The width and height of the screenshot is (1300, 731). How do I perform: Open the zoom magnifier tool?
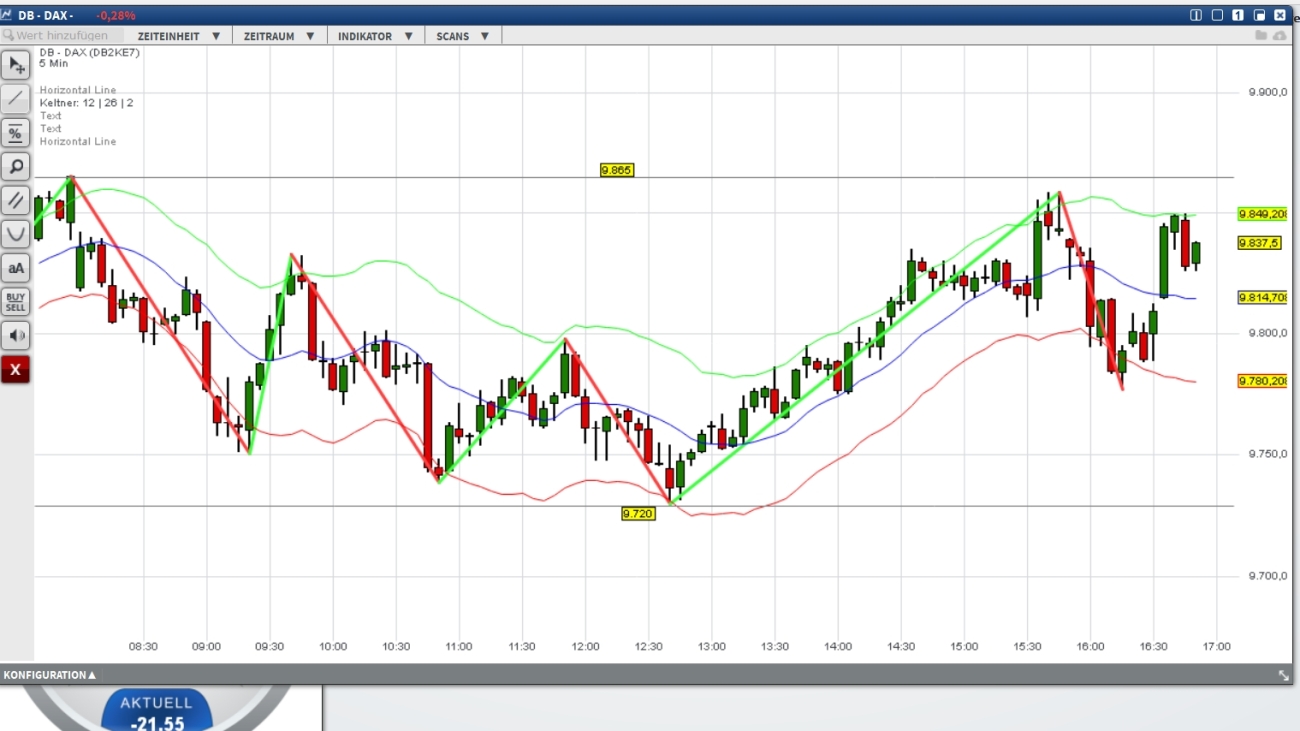coord(15,166)
